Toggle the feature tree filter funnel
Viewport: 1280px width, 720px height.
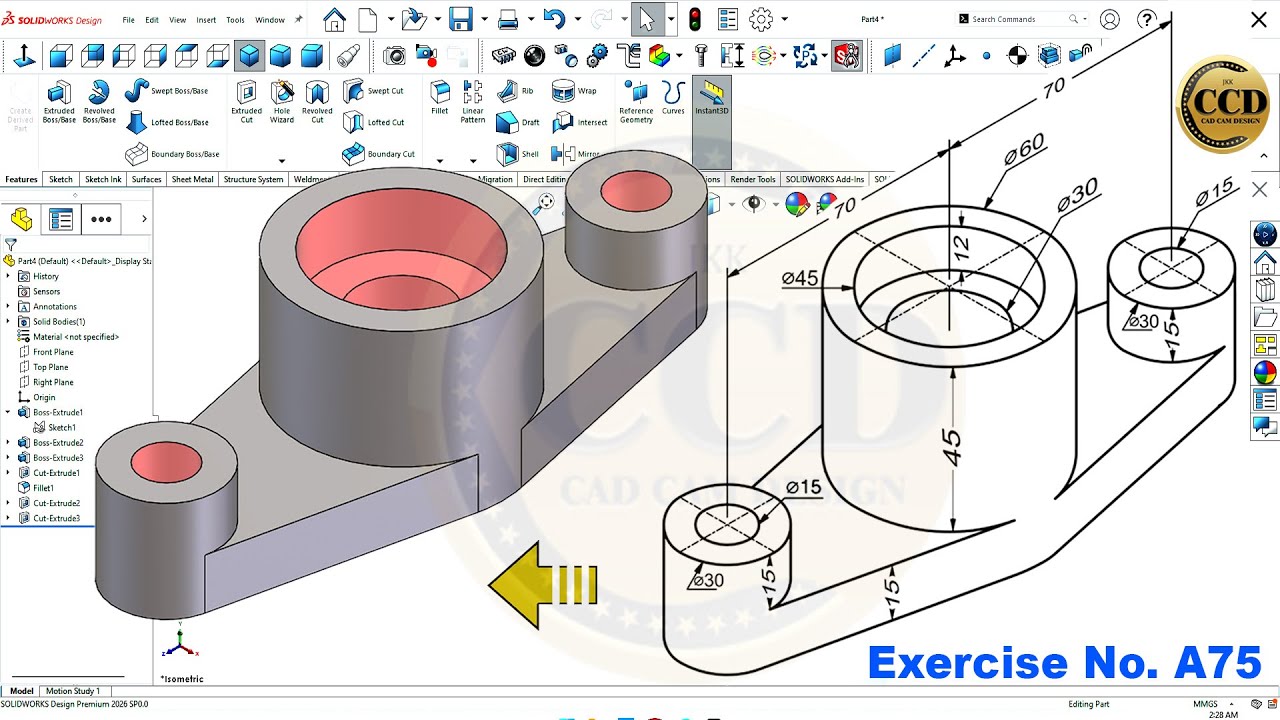click(10, 244)
